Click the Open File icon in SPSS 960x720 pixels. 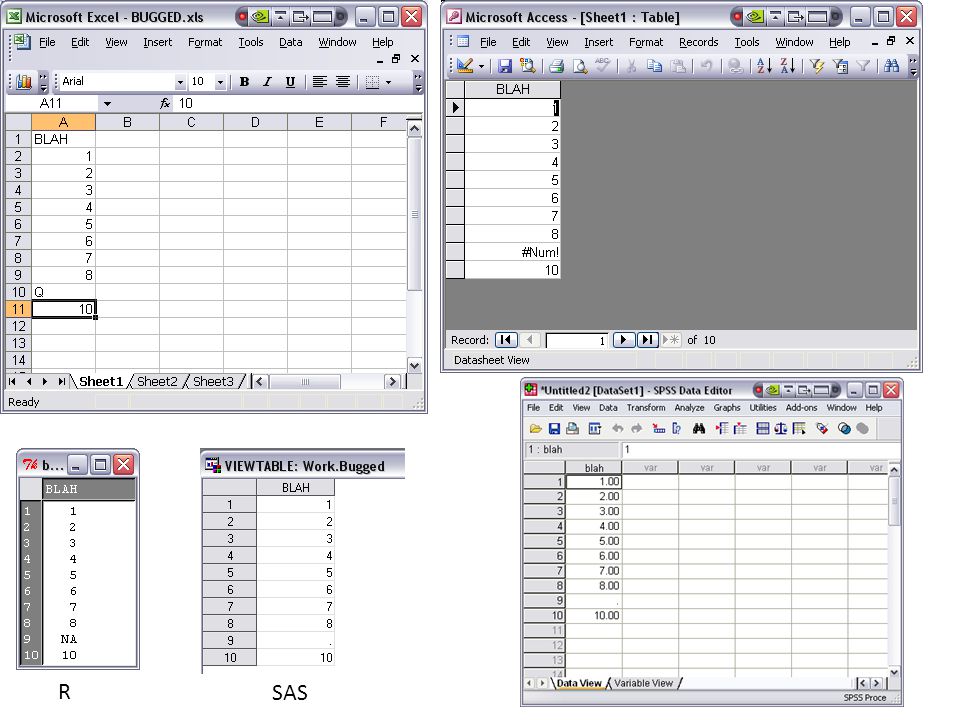(x=535, y=429)
